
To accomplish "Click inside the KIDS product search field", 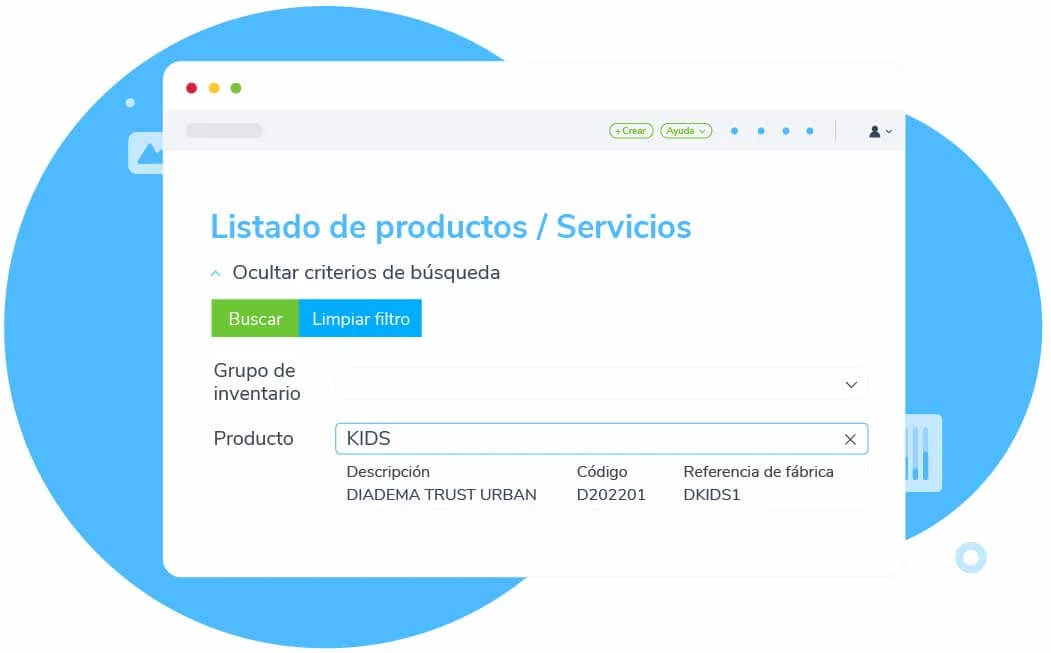I will (500, 439).
